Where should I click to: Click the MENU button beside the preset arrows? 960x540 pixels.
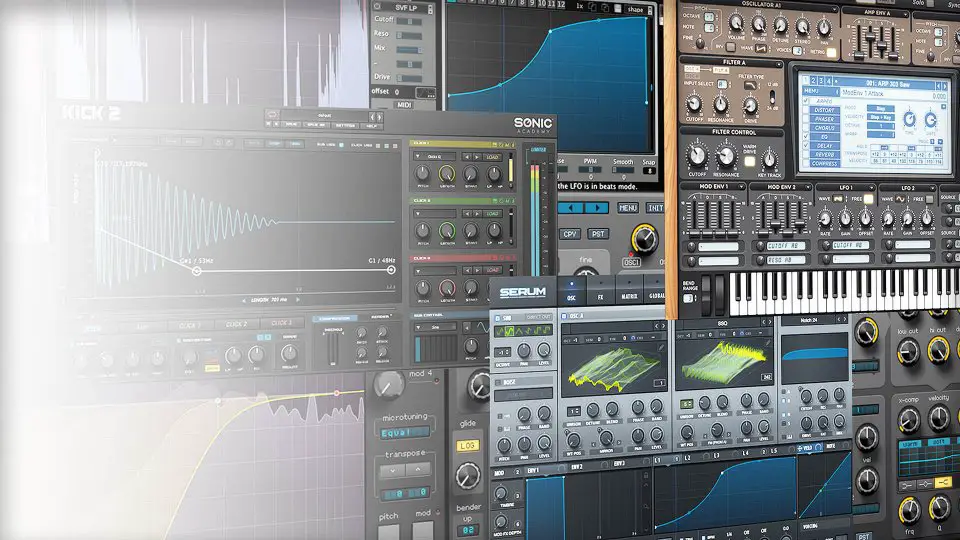click(628, 208)
